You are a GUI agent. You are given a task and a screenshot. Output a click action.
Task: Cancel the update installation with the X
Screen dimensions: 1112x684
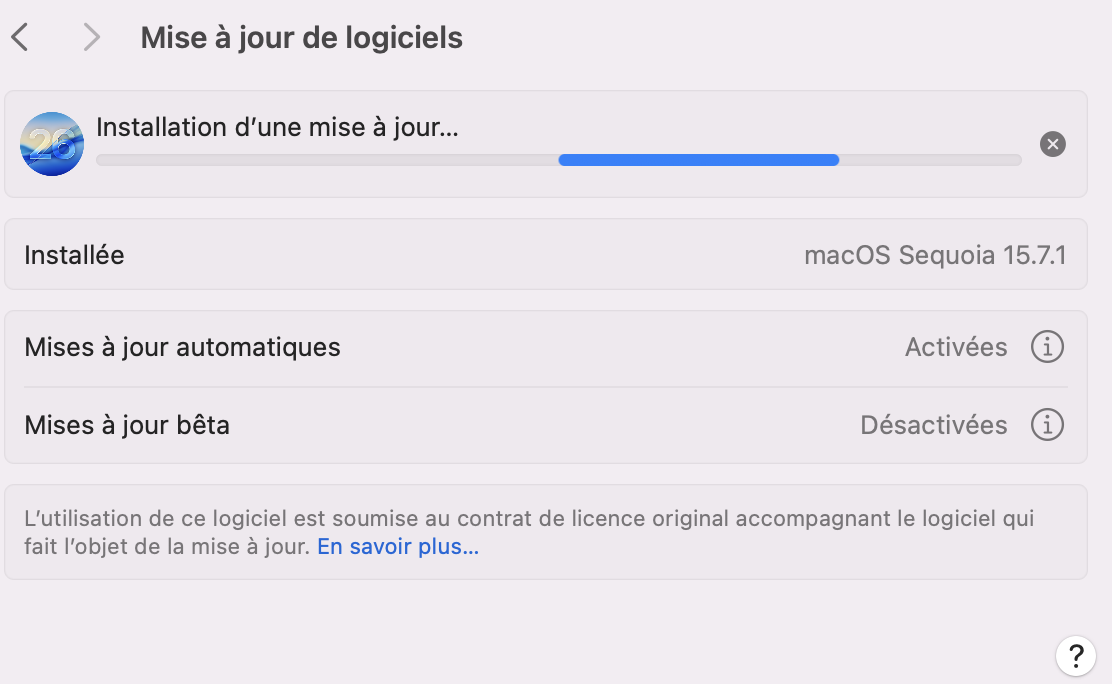coord(1052,144)
